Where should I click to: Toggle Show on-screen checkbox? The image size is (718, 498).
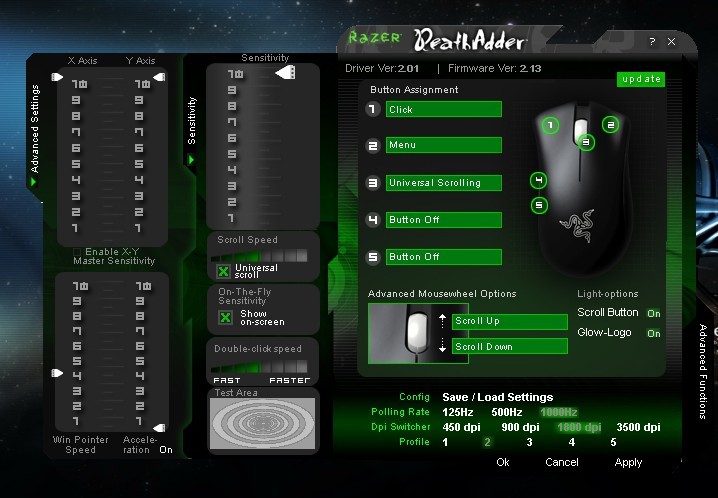tap(225, 317)
